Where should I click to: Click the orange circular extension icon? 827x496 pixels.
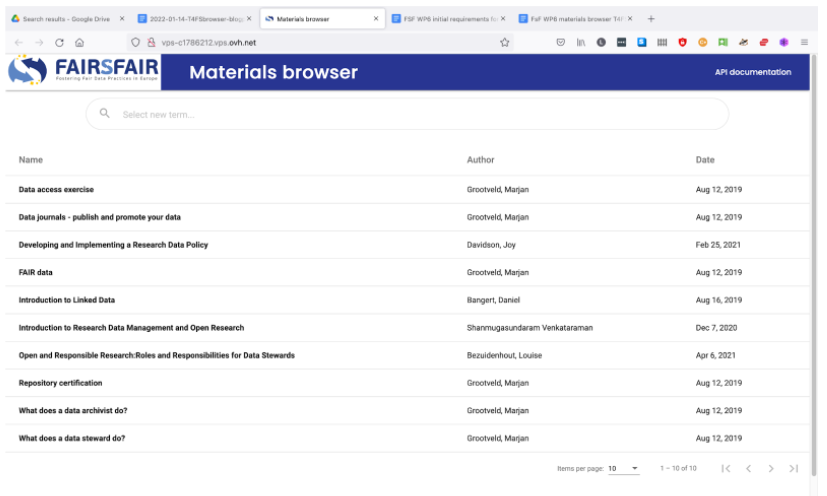[703, 42]
